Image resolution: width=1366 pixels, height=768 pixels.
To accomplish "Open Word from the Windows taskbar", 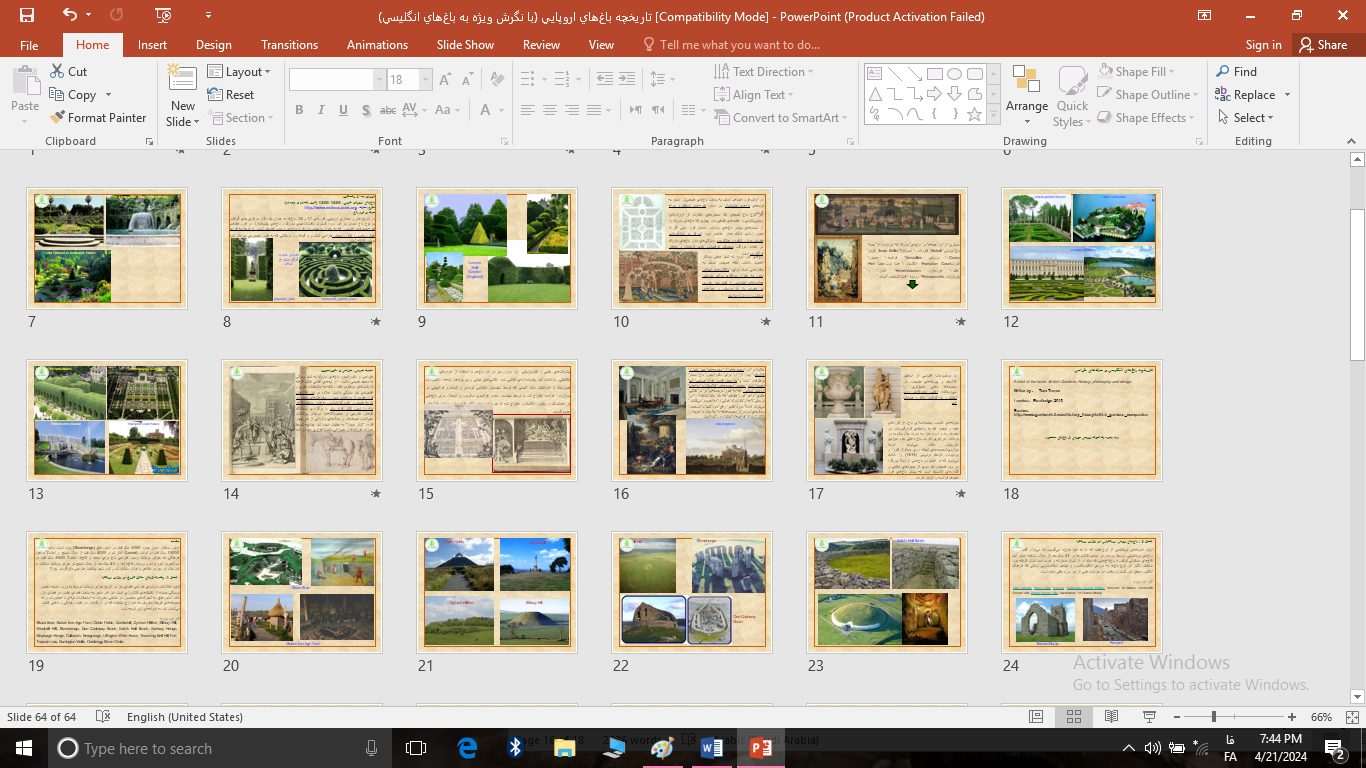I will click(x=712, y=748).
